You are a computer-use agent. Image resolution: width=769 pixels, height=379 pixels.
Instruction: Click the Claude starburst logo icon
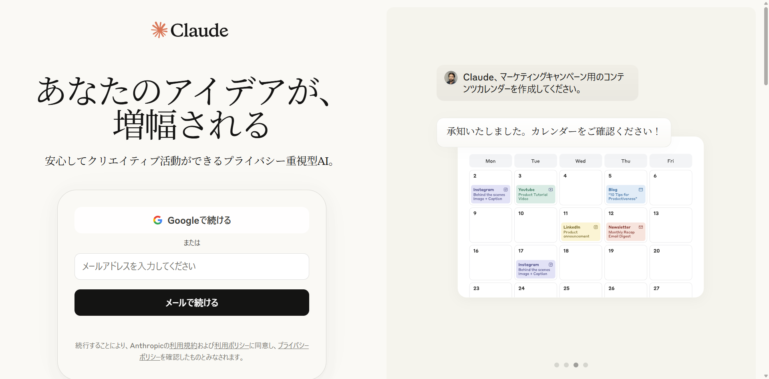coord(159,30)
